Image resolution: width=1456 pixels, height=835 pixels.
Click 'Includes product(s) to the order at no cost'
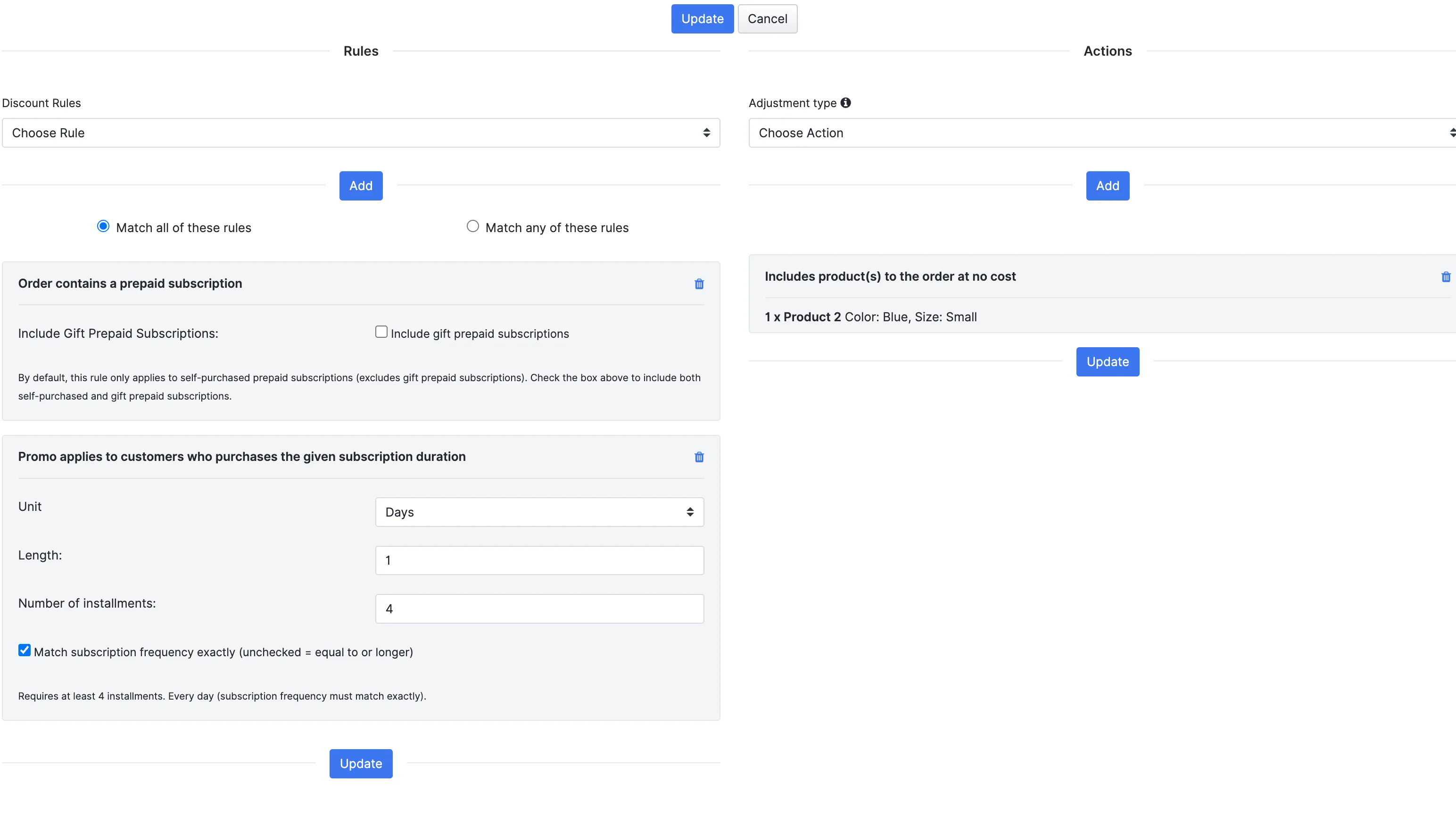click(x=890, y=277)
